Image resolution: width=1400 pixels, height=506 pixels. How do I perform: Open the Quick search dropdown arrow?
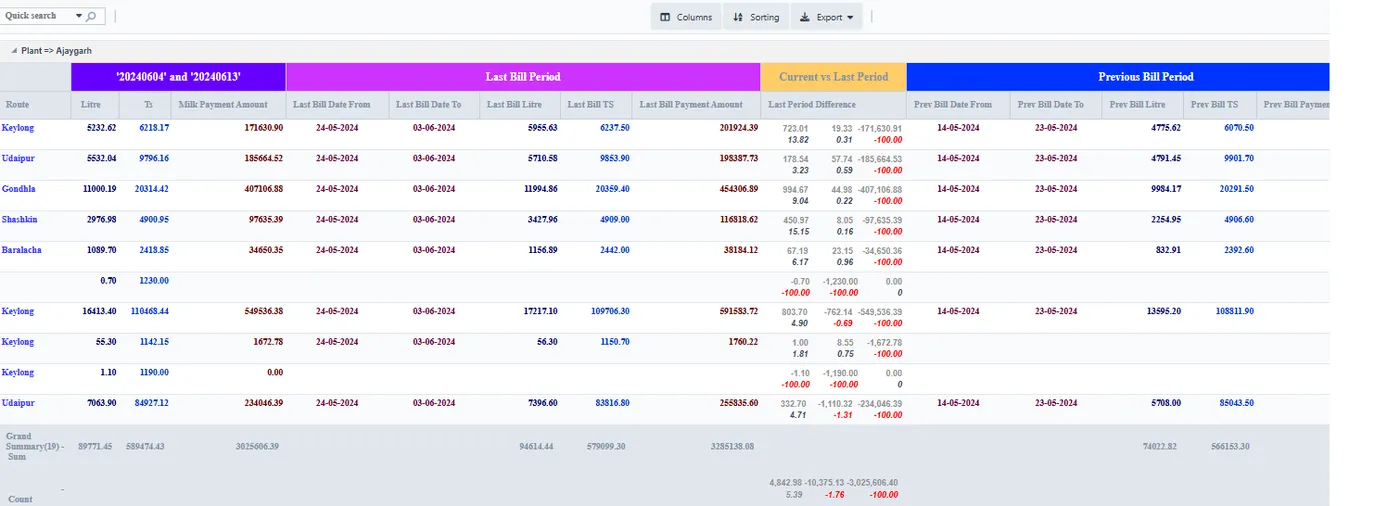(x=79, y=17)
